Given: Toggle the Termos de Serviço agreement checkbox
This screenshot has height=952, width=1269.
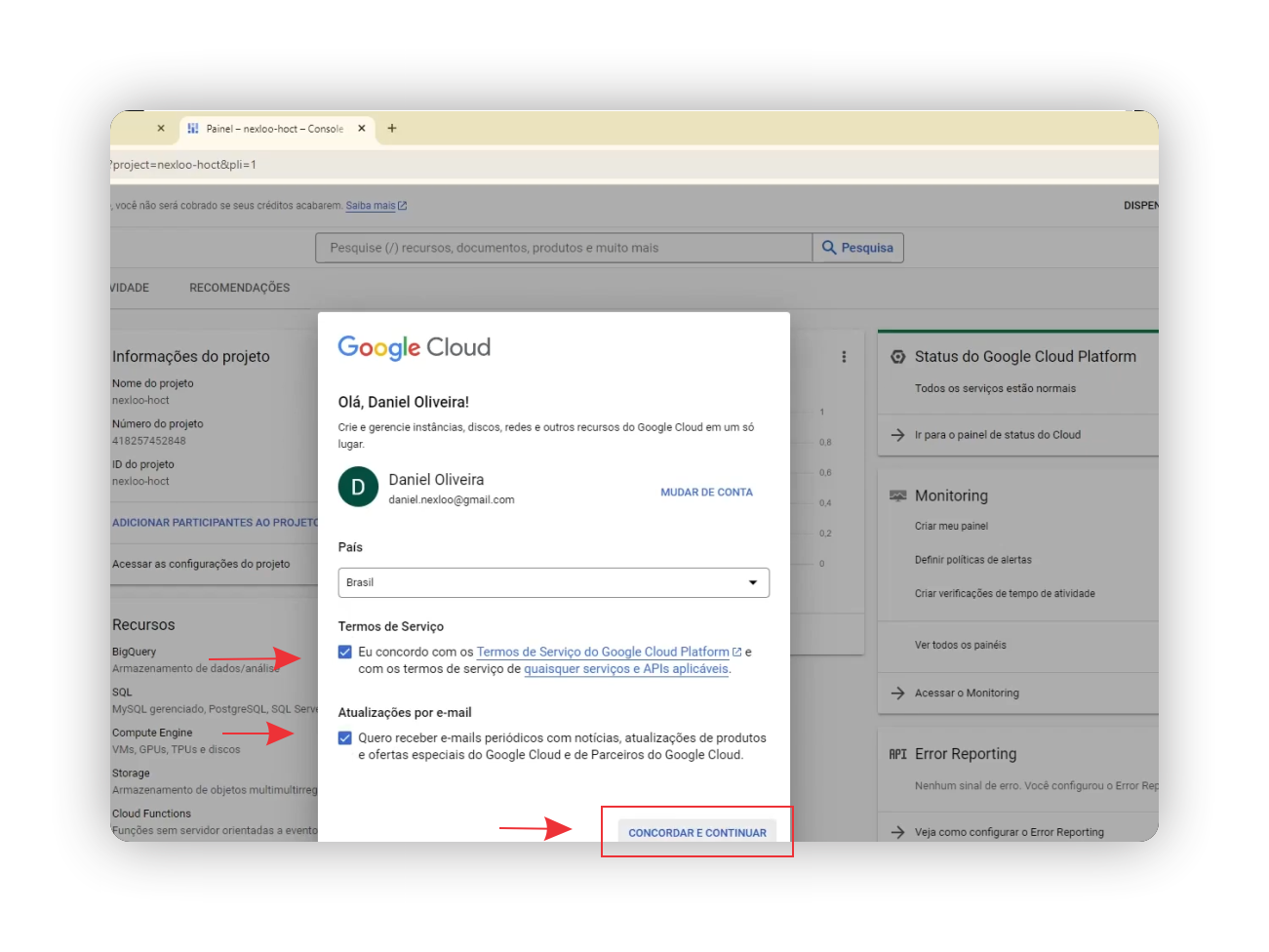Looking at the screenshot, I should tap(345, 652).
